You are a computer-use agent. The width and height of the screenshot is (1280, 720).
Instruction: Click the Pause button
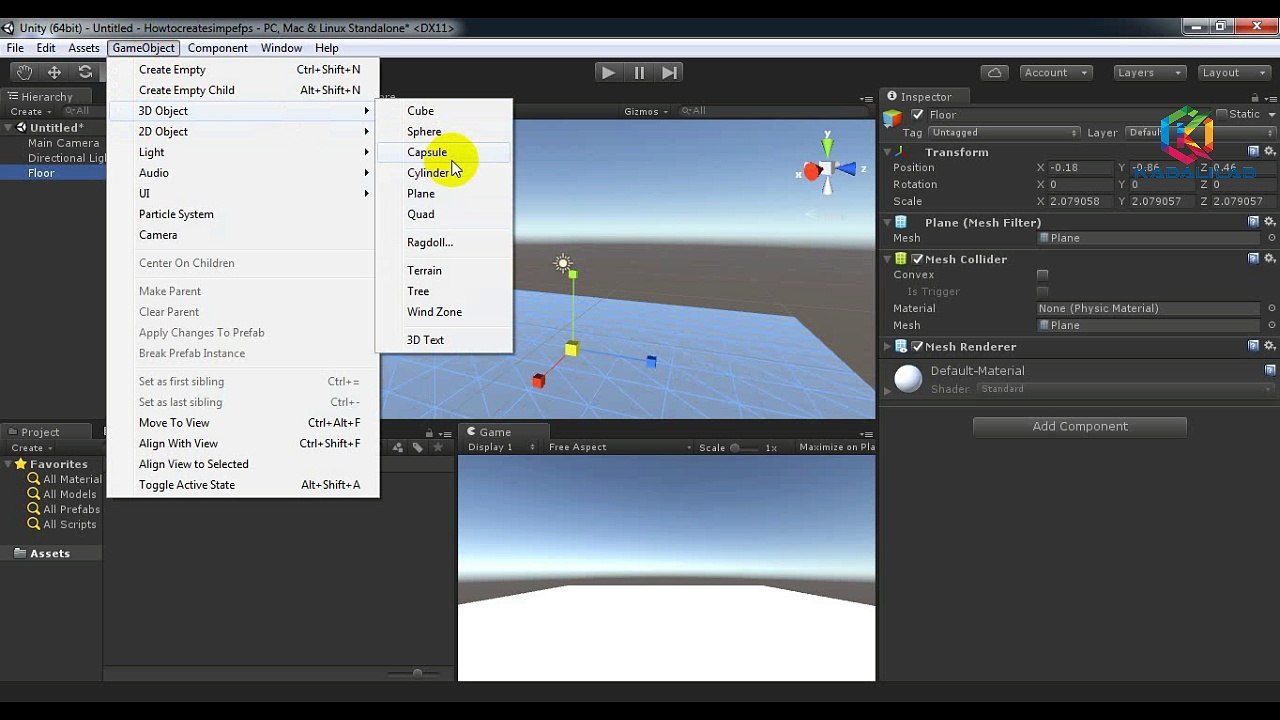(x=639, y=72)
